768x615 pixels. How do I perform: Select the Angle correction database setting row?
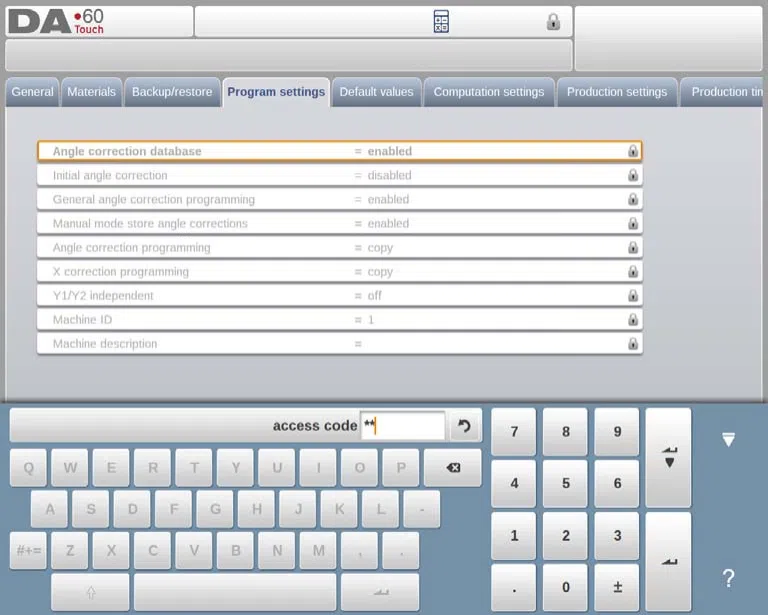pyautogui.click(x=340, y=151)
